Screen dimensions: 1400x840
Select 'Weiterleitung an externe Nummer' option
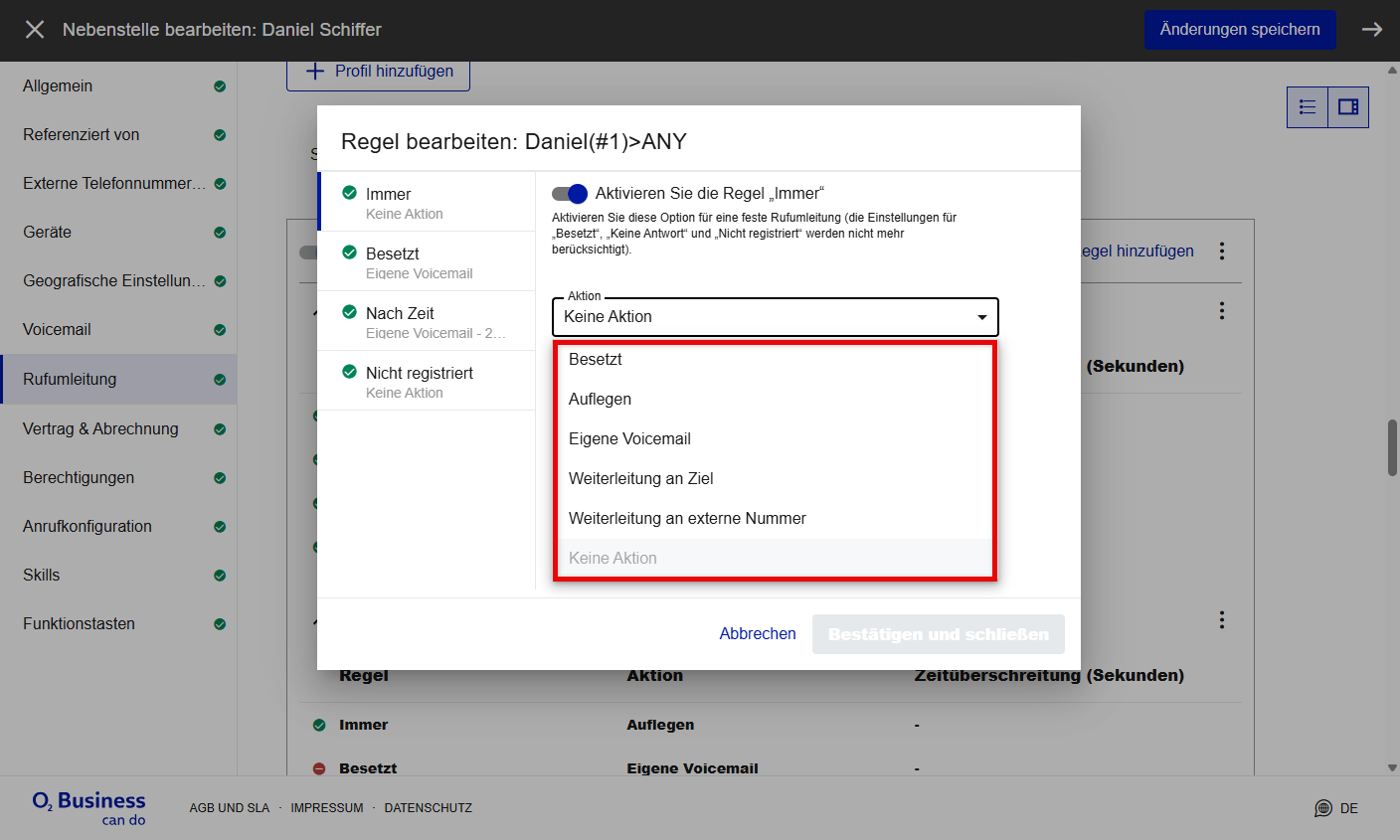(687, 518)
